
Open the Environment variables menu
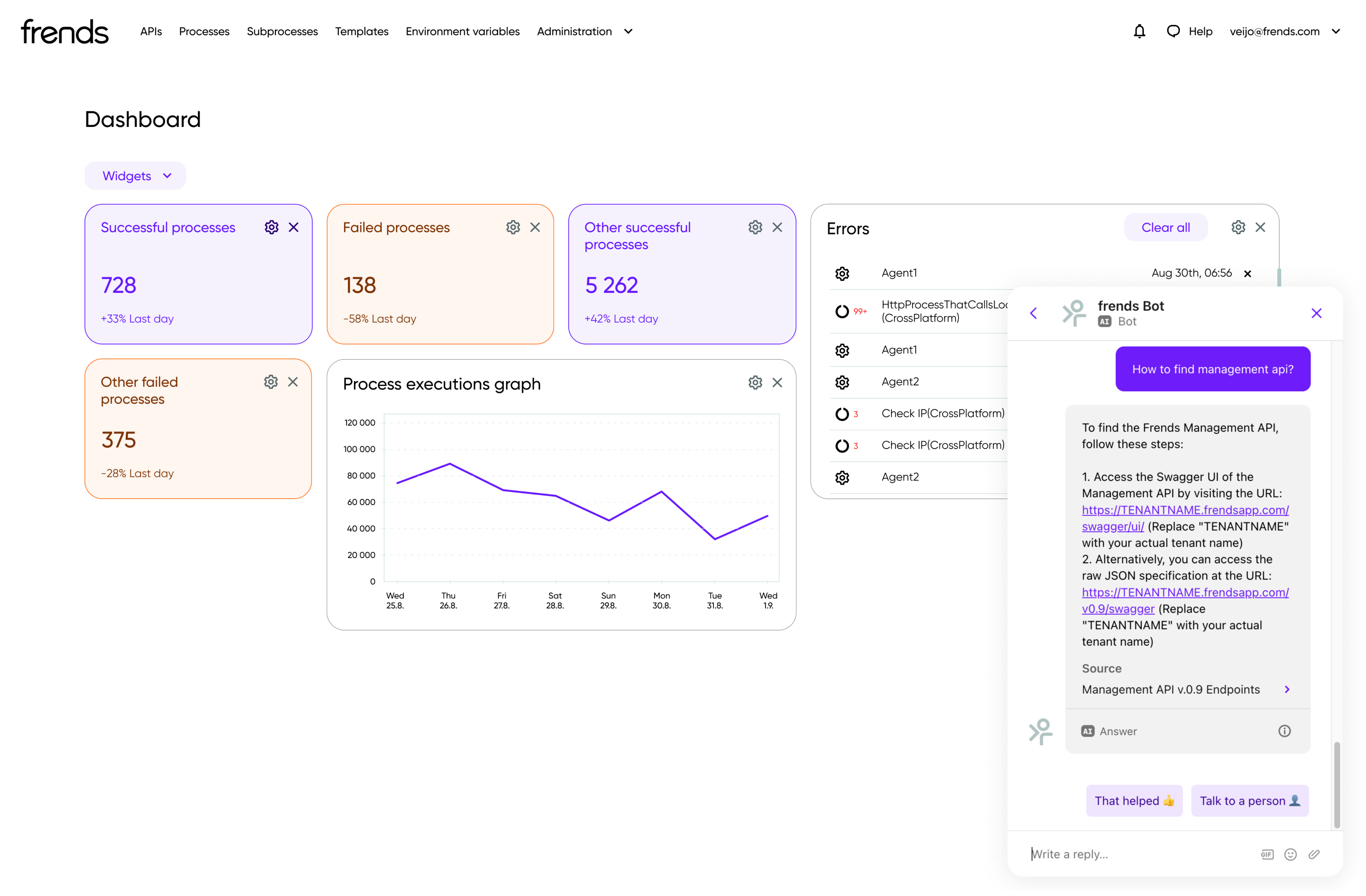462,32
